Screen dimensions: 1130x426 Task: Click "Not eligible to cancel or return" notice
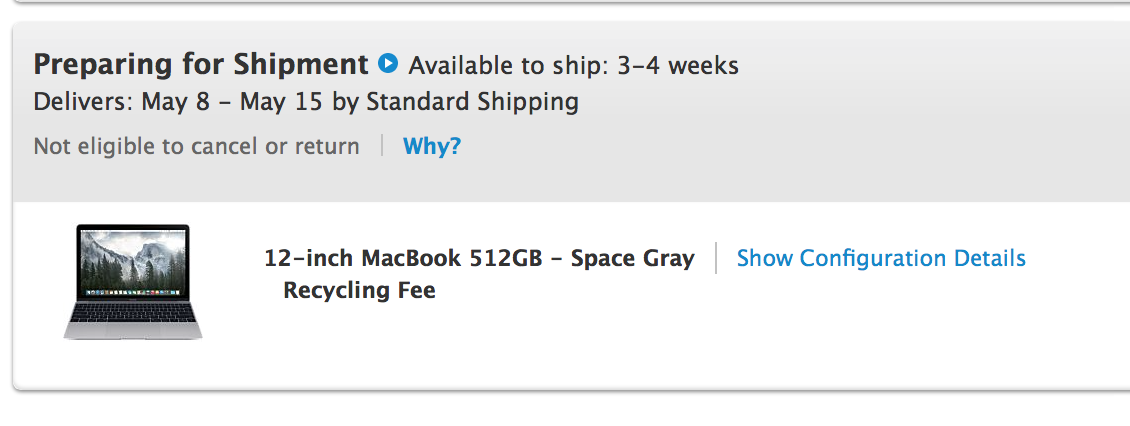tap(196, 146)
